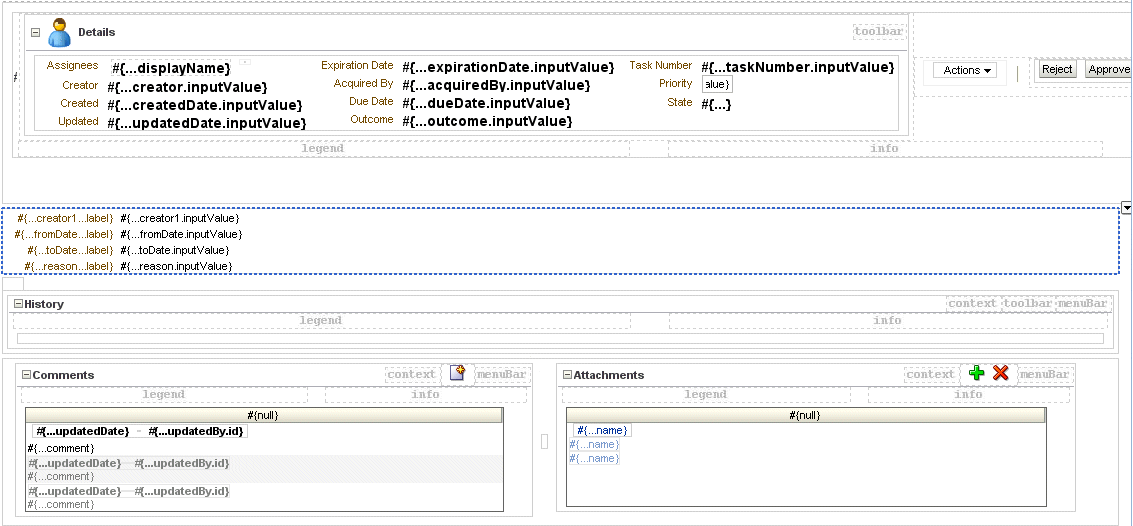Click the Reject button
Image resolution: width=1133 pixels, height=526 pixels.
tap(1057, 69)
